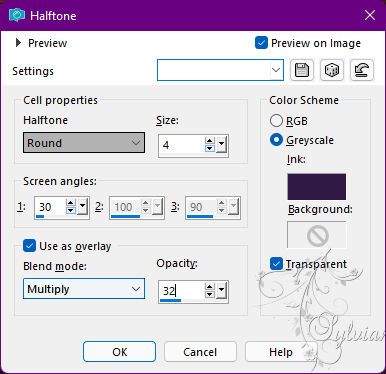Click the save preset floppy disk icon

tap(302, 70)
